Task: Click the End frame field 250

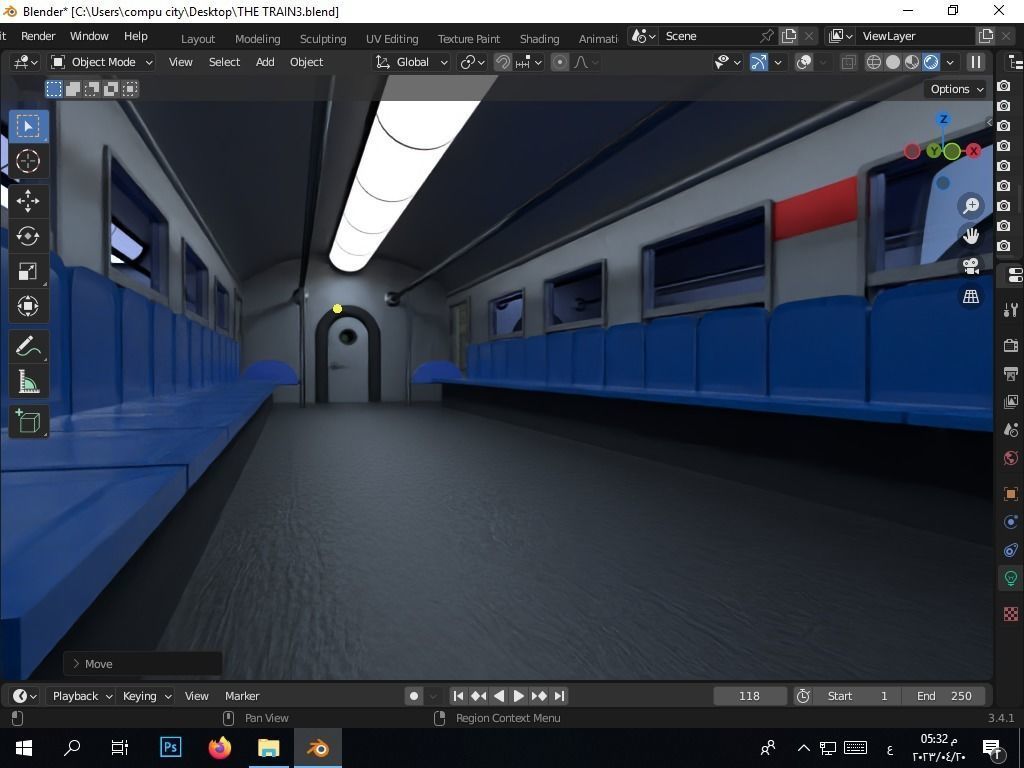Action: pos(945,696)
